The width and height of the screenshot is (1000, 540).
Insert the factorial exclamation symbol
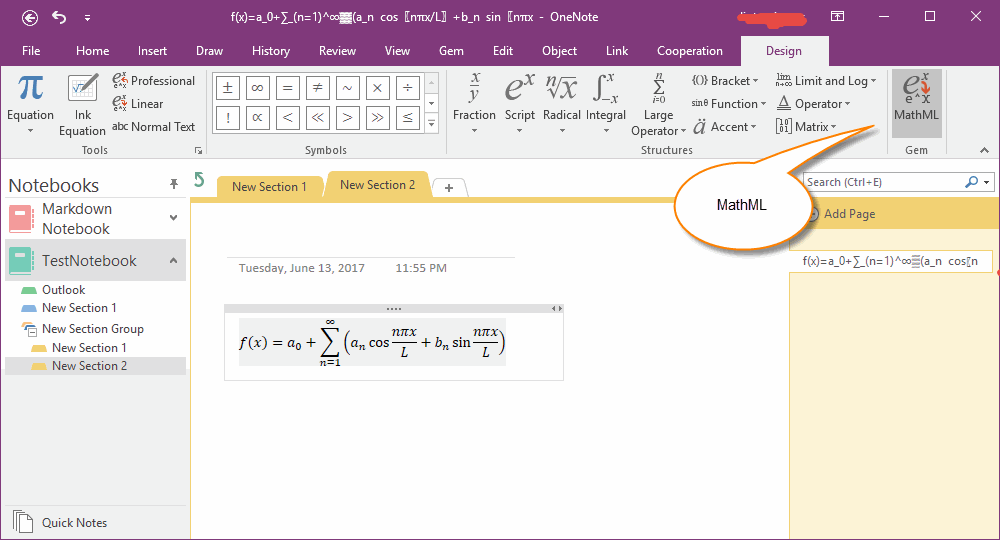tap(228, 118)
